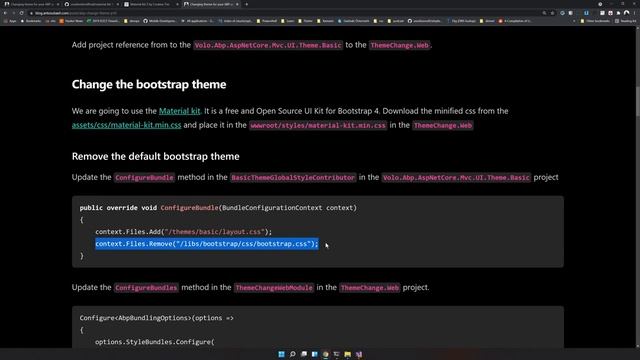640x360 pixels.
Task: Open Widgets from taskbar
Action: (315, 354)
